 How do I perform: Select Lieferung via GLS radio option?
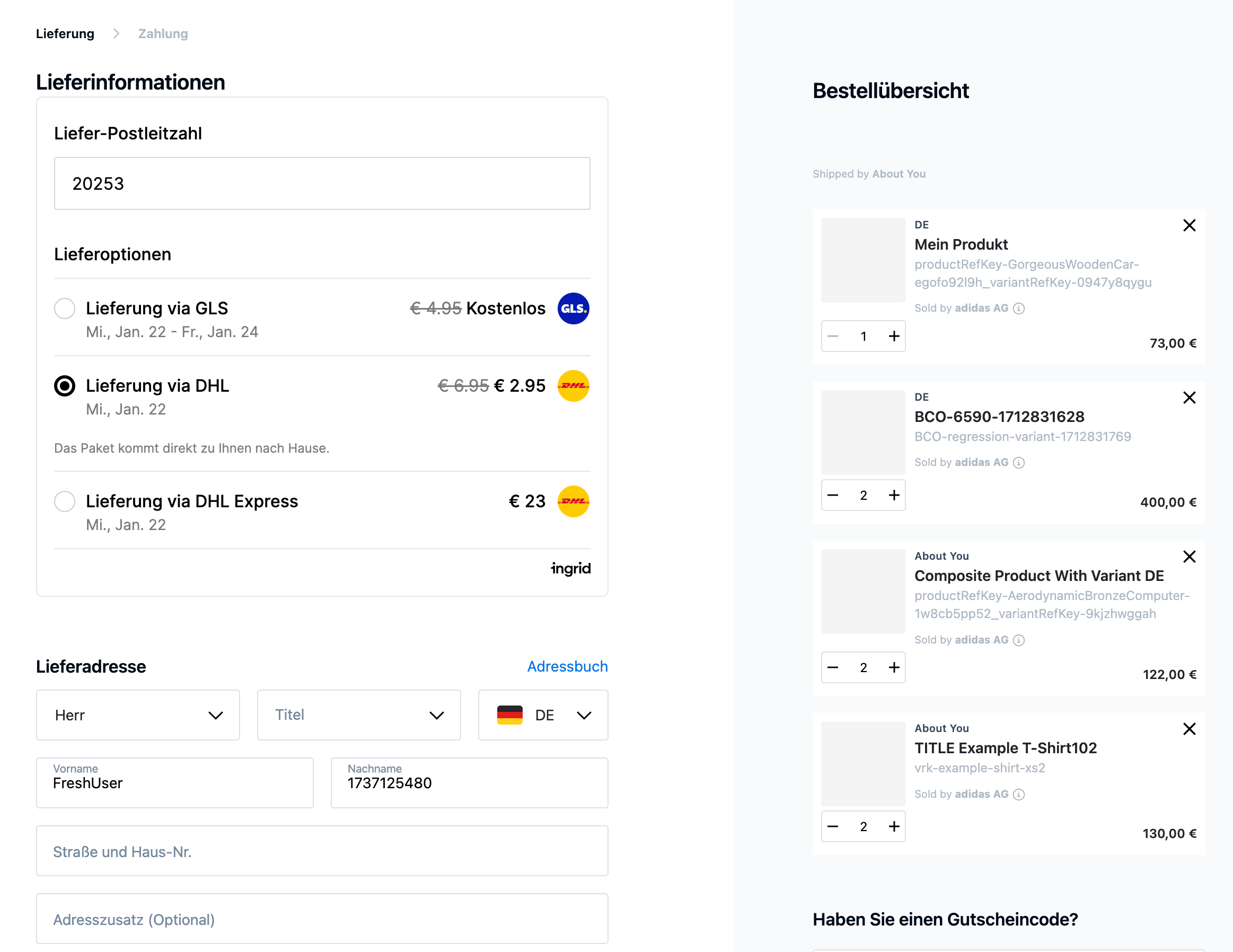65,308
